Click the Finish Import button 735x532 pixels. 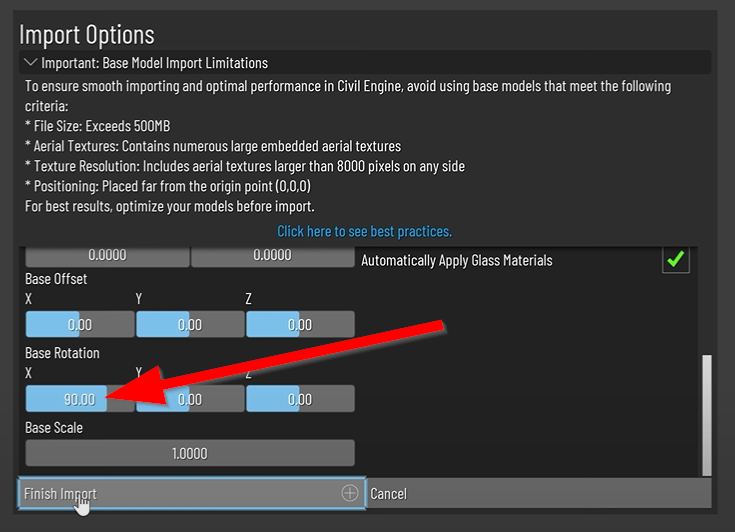point(191,493)
